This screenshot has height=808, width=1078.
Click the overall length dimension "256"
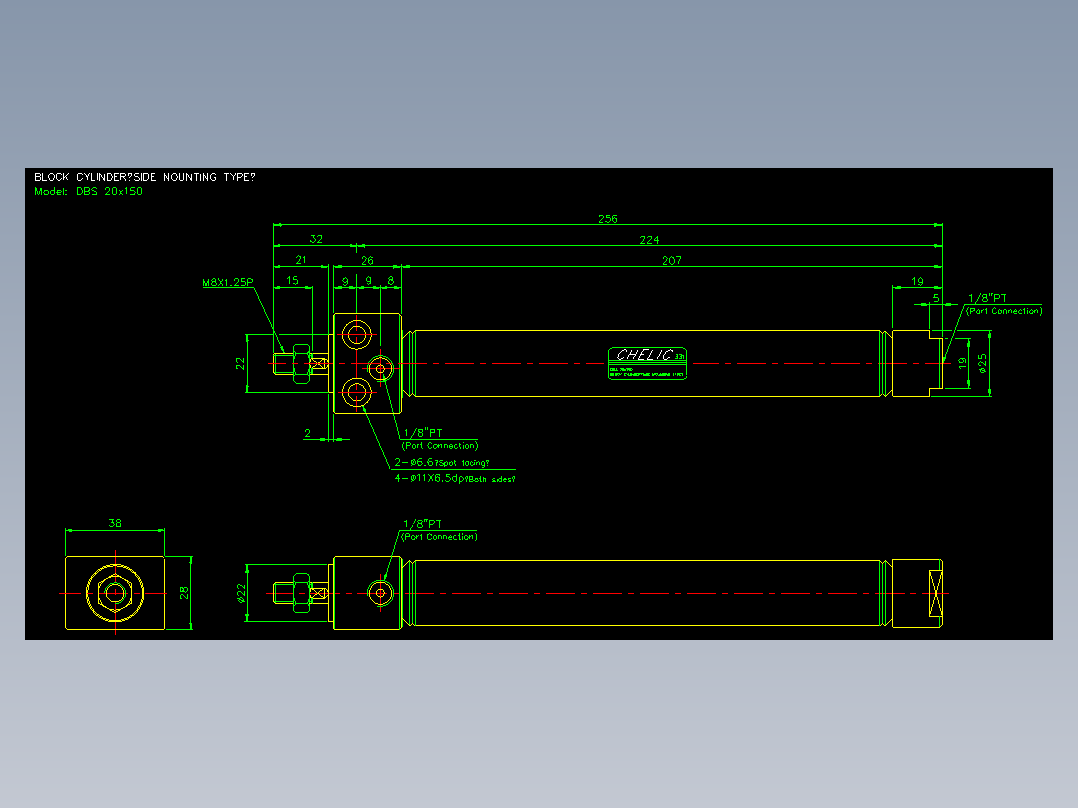[x=608, y=219]
